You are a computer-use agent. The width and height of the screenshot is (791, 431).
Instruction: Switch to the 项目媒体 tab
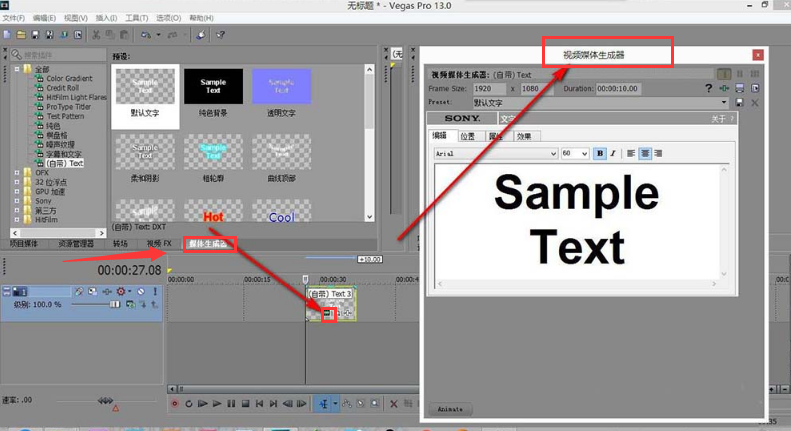pos(24,244)
